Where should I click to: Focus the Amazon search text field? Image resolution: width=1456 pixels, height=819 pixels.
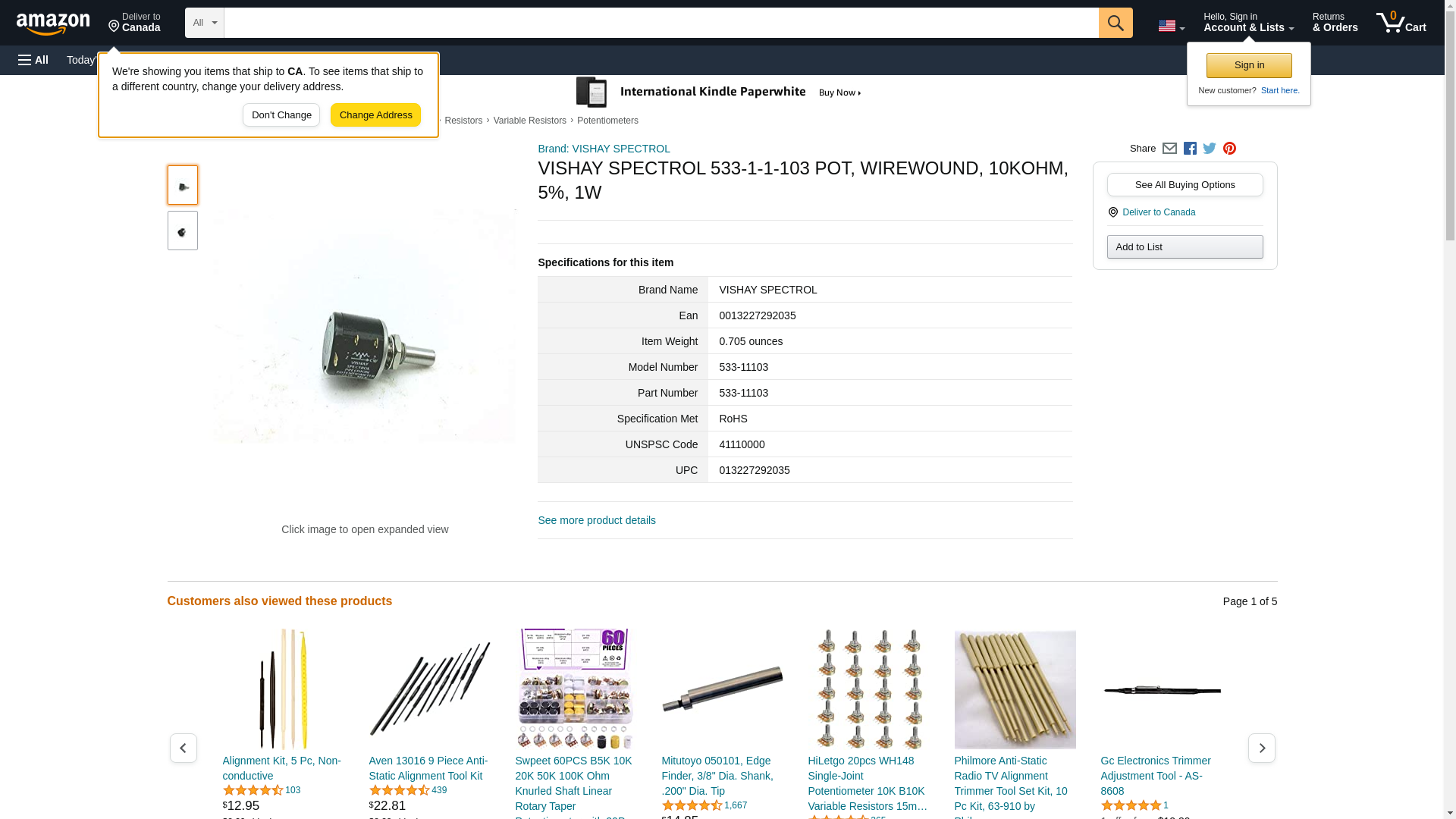[661, 23]
